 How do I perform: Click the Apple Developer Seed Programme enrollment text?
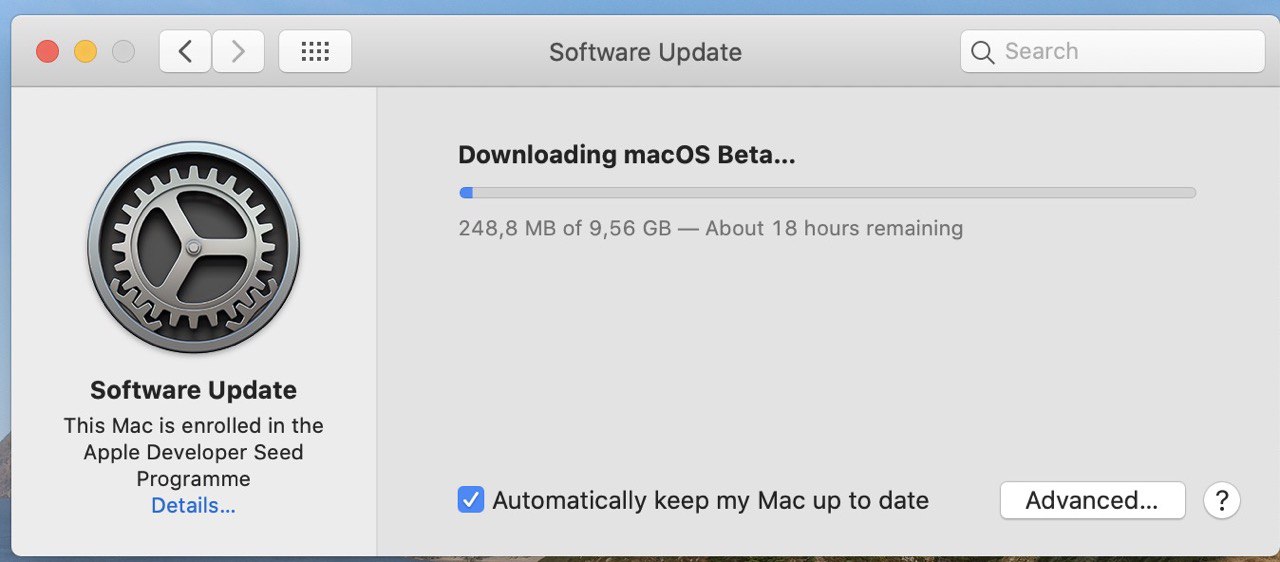click(193, 452)
